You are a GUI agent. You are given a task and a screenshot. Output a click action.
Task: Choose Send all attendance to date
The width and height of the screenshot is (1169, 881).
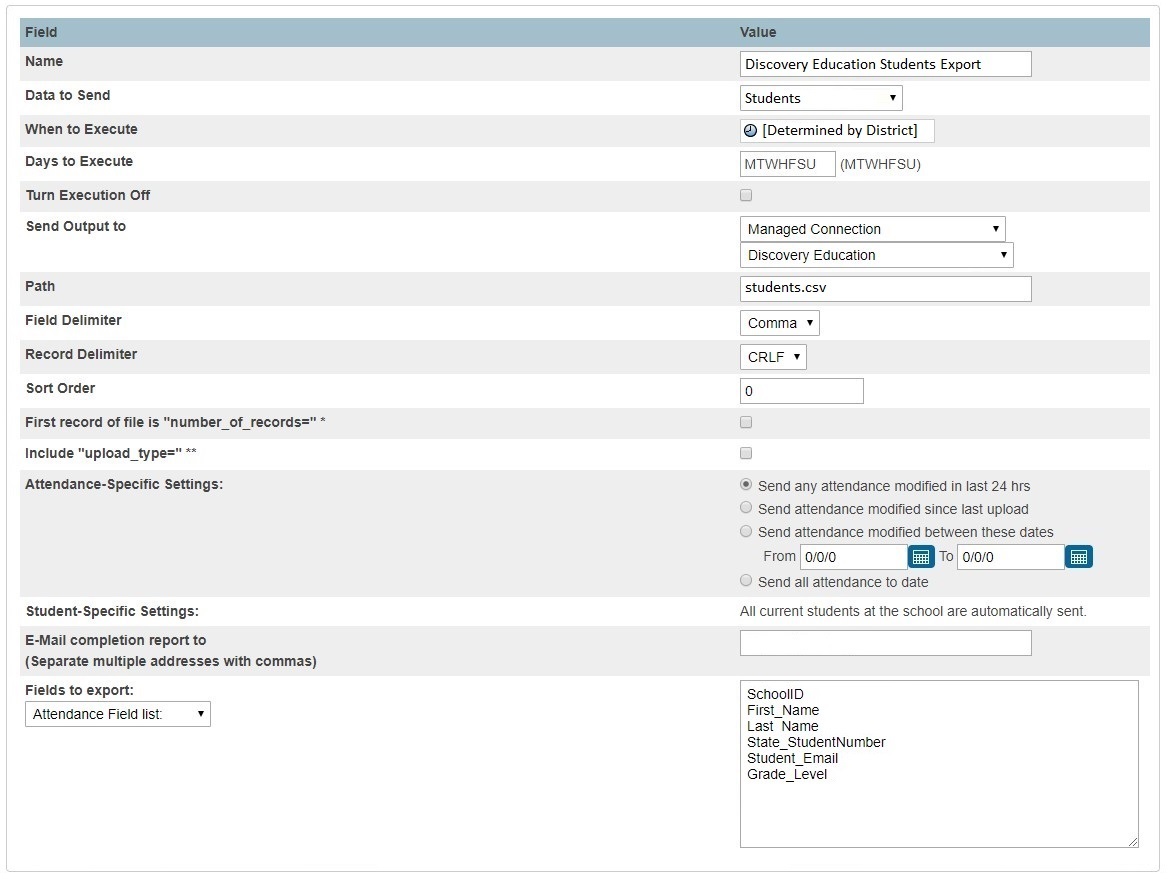point(745,580)
